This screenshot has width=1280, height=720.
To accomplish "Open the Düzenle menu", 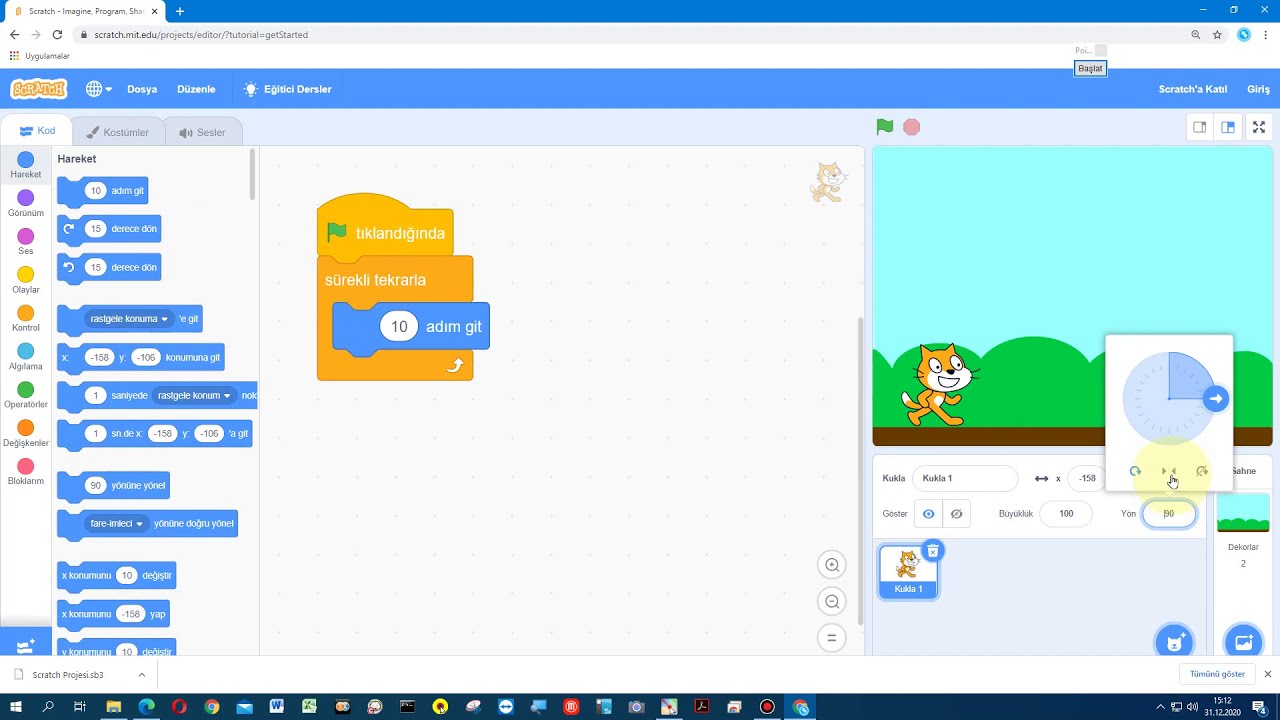I will pyautogui.click(x=196, y=89).
